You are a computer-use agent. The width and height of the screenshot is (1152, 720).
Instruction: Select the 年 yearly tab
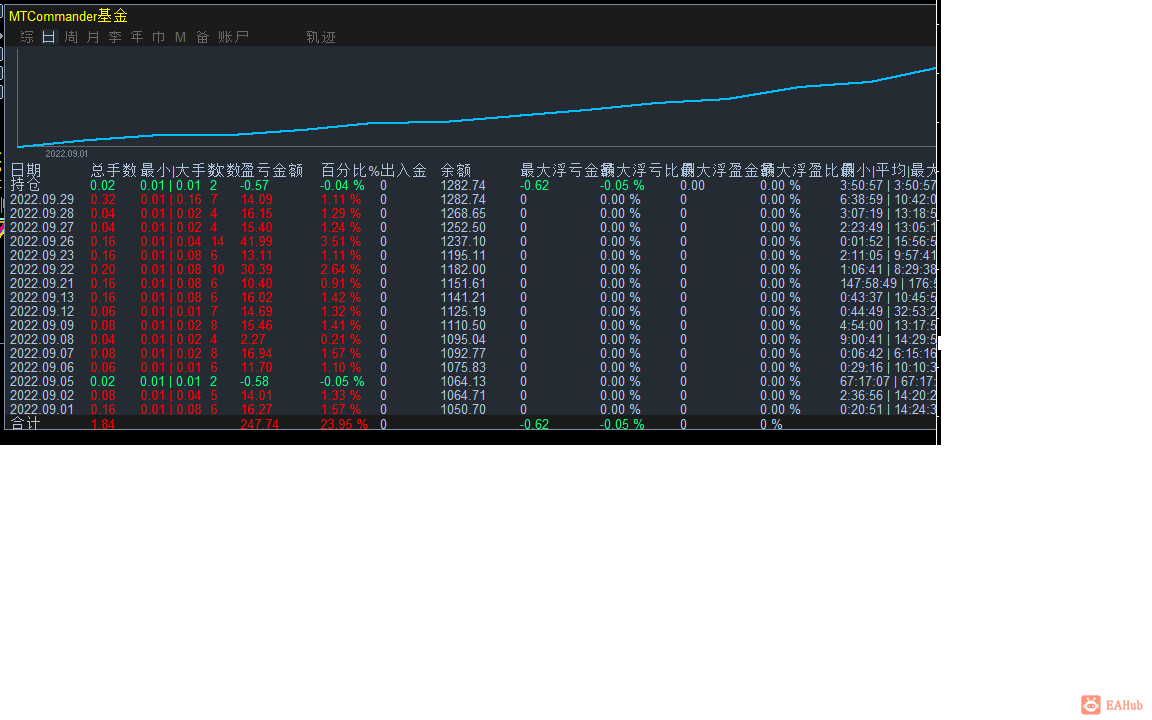pyautogui.click(x=137, y=37)
